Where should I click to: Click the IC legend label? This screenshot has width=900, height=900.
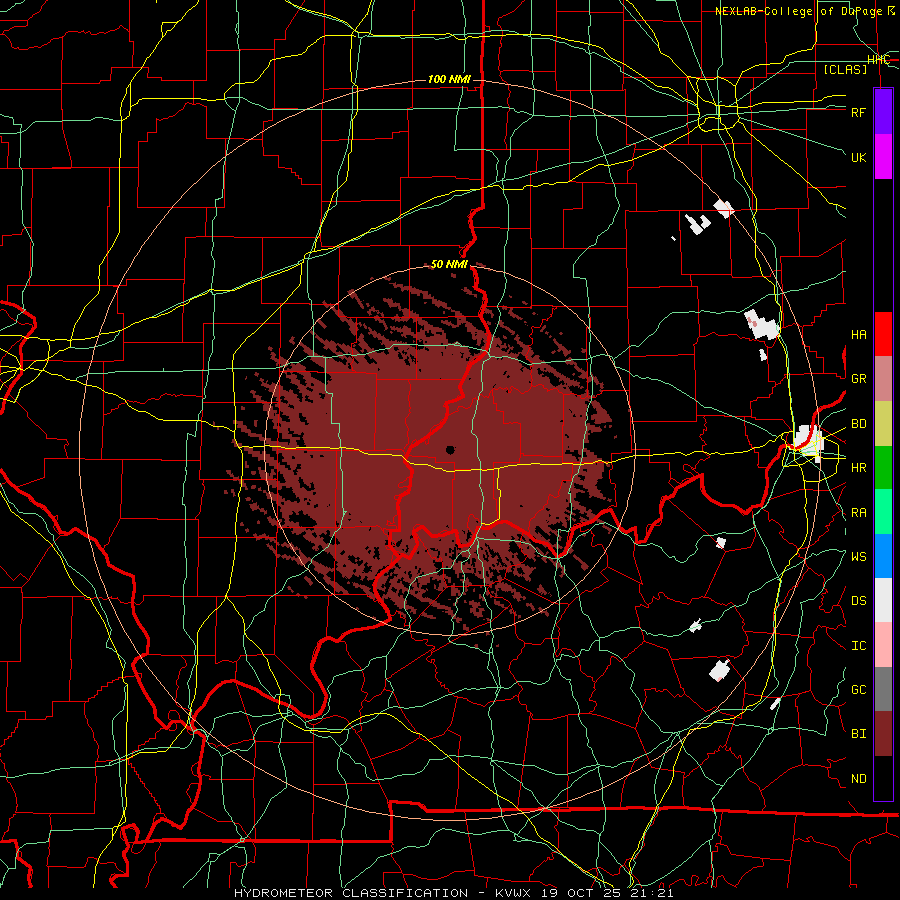pos(859,646)
